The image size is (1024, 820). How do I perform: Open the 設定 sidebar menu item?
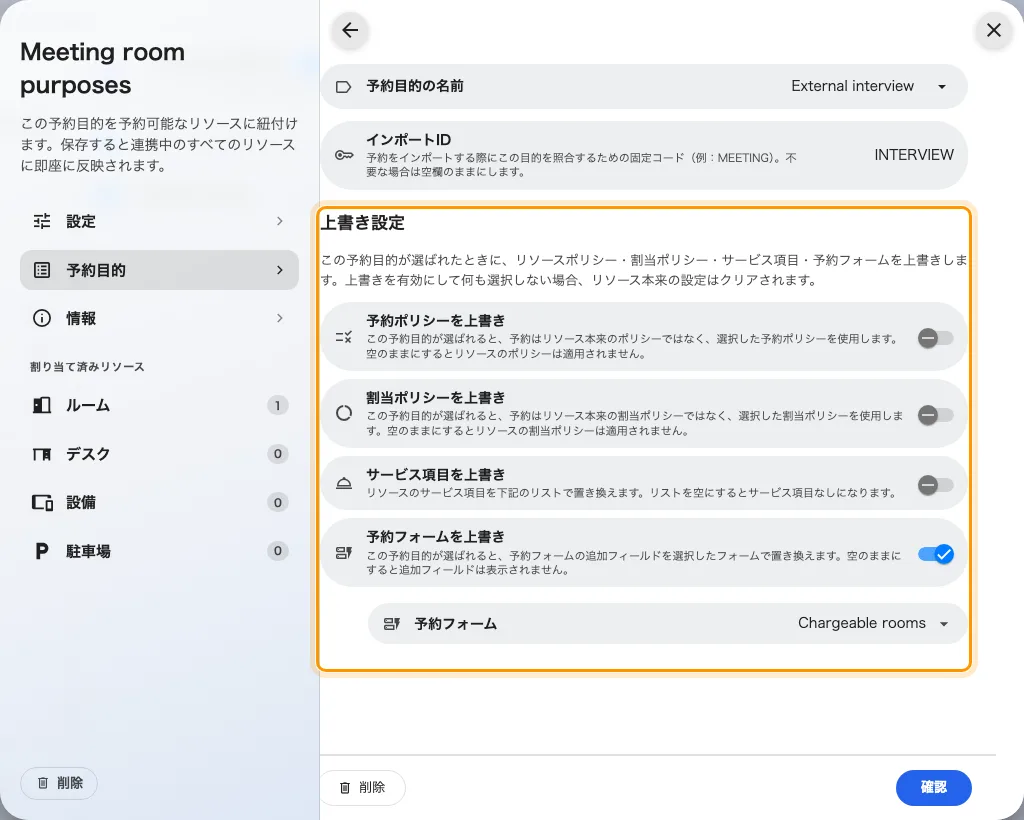159,221
